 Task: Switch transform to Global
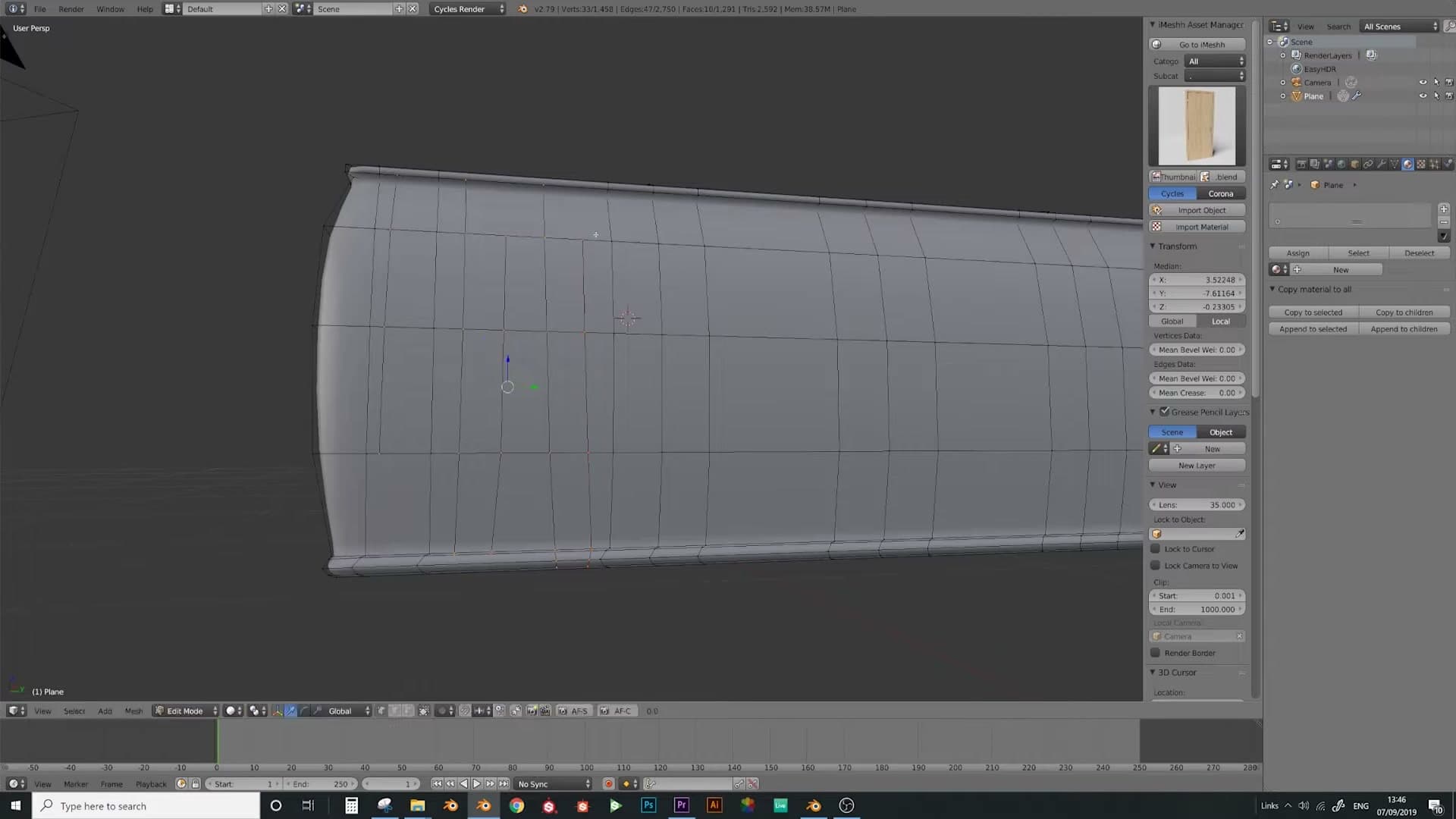(x=1172, y=321)
